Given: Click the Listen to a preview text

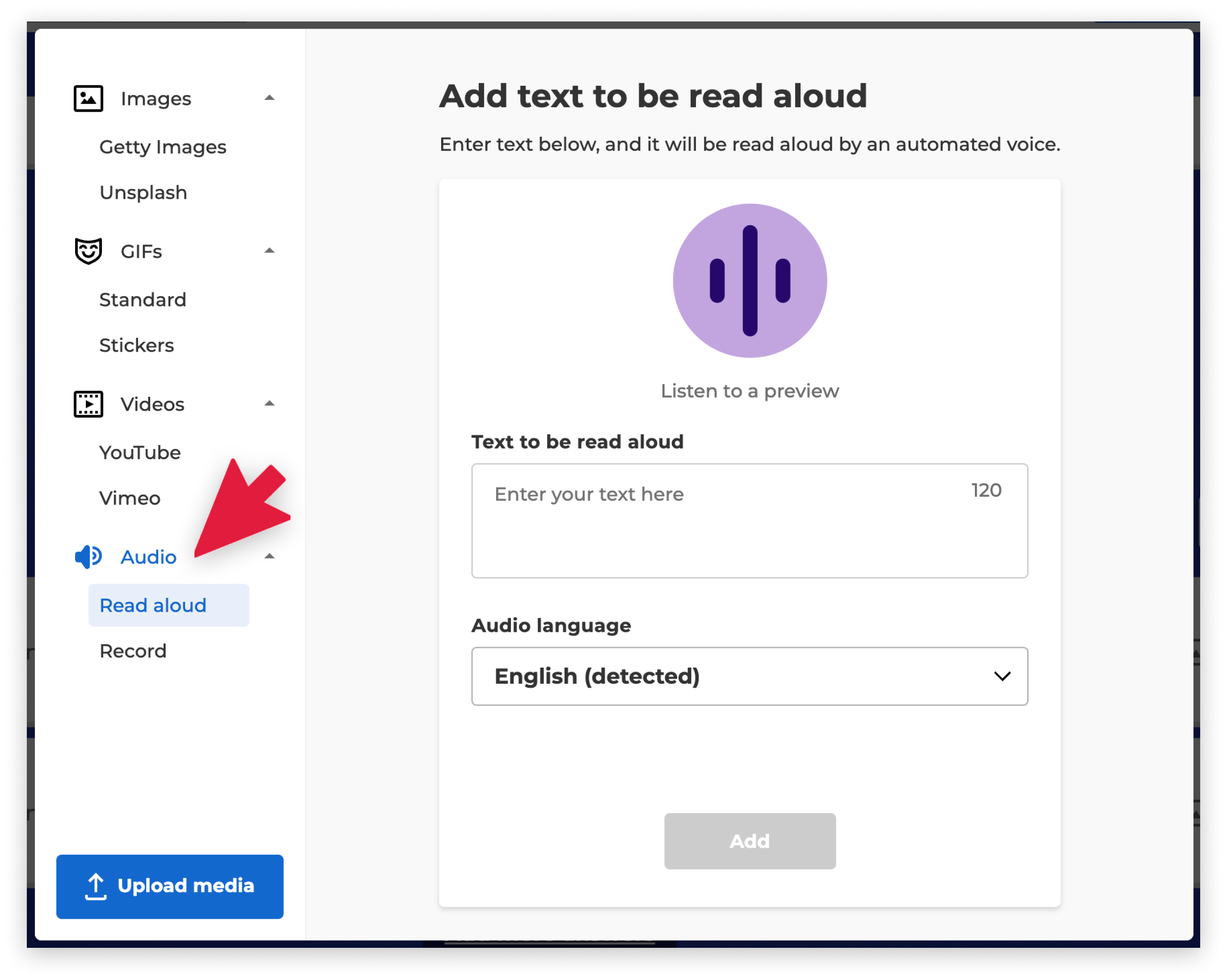Looking at the screenshot, I should click(750, 391).
